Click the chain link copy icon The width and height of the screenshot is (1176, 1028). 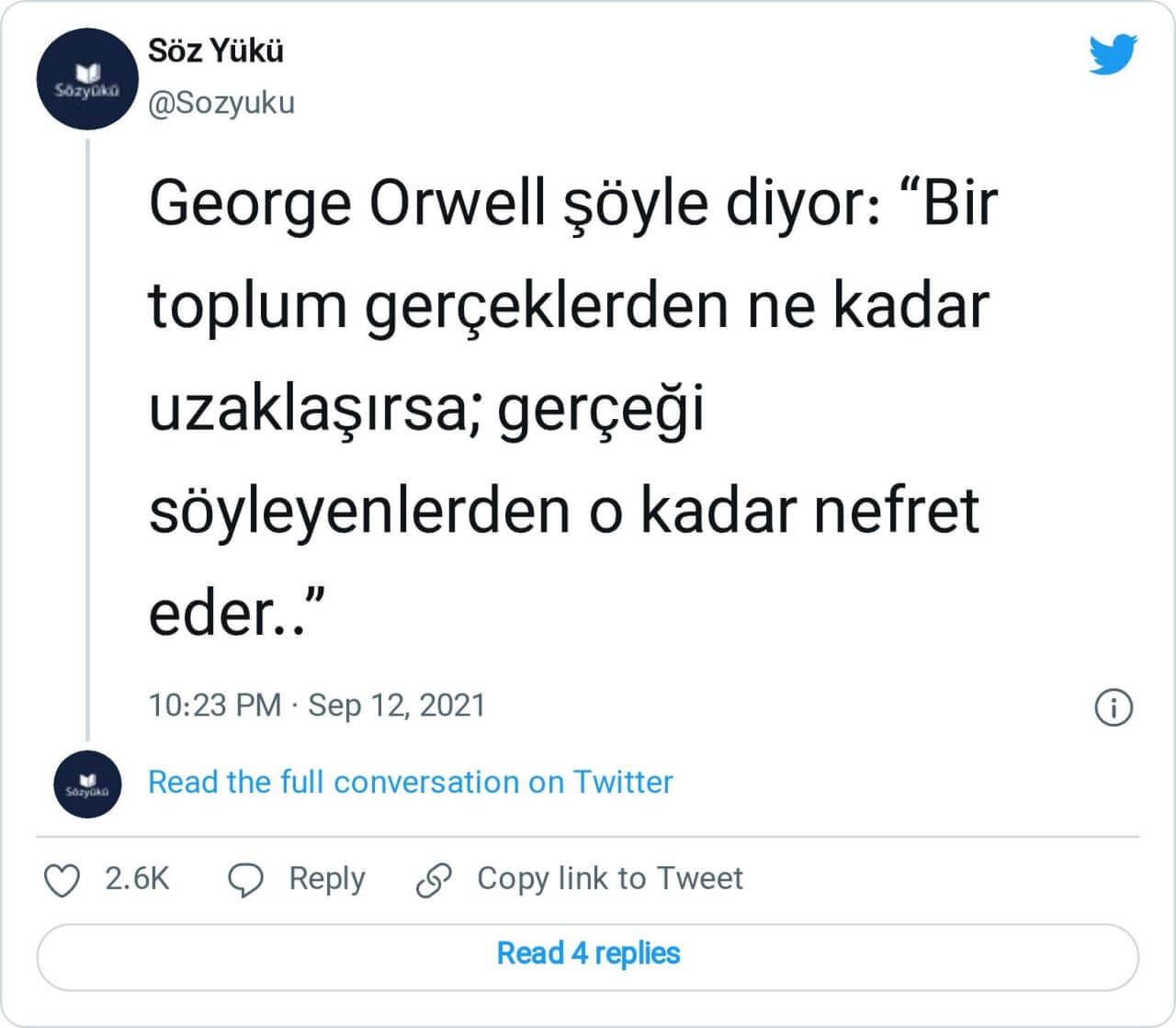tap(434, 879)
